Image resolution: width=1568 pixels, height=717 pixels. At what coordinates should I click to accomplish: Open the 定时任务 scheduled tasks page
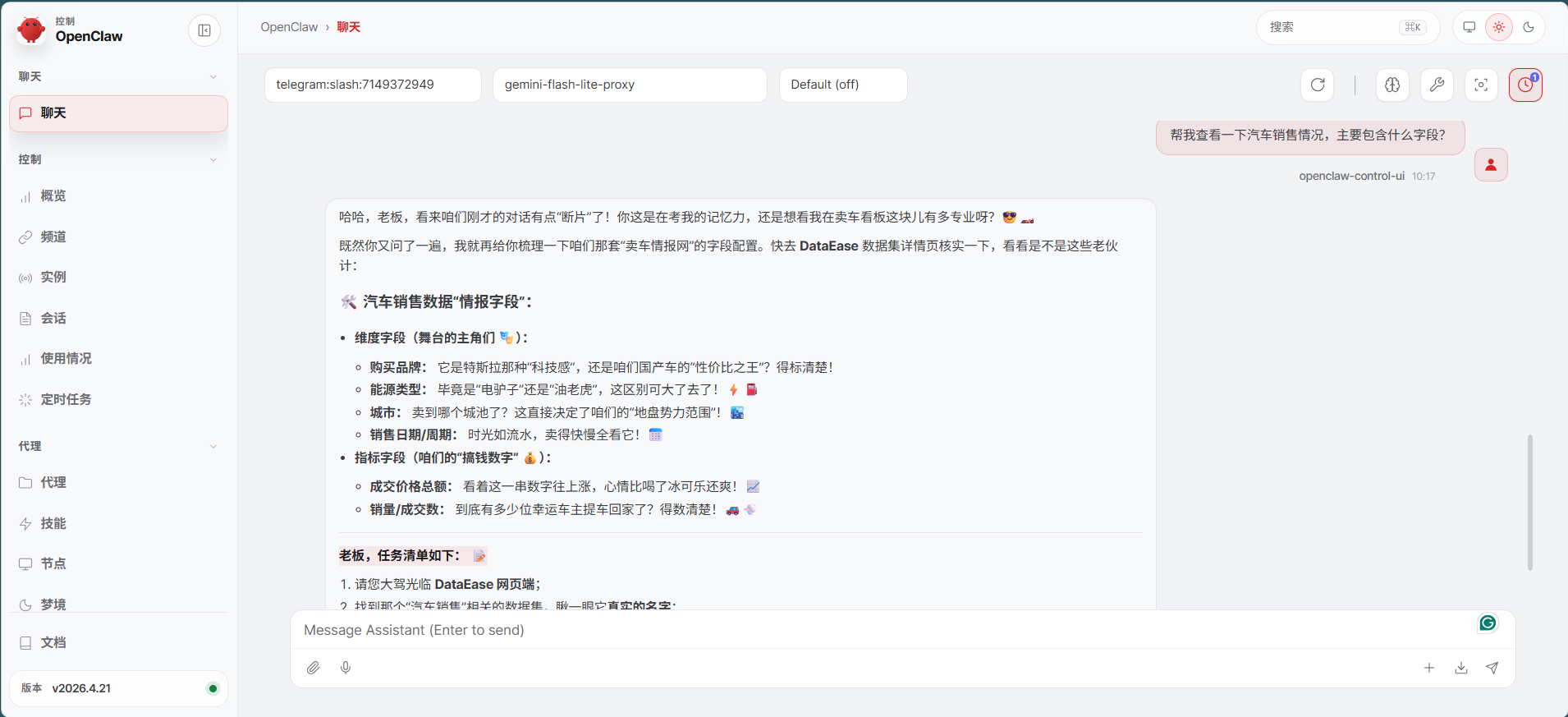(x=118, y=399)
